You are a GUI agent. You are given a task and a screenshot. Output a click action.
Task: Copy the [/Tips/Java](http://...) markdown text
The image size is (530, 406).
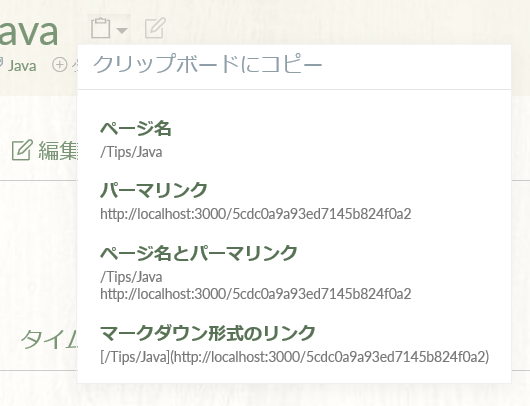tap(295, 357)
